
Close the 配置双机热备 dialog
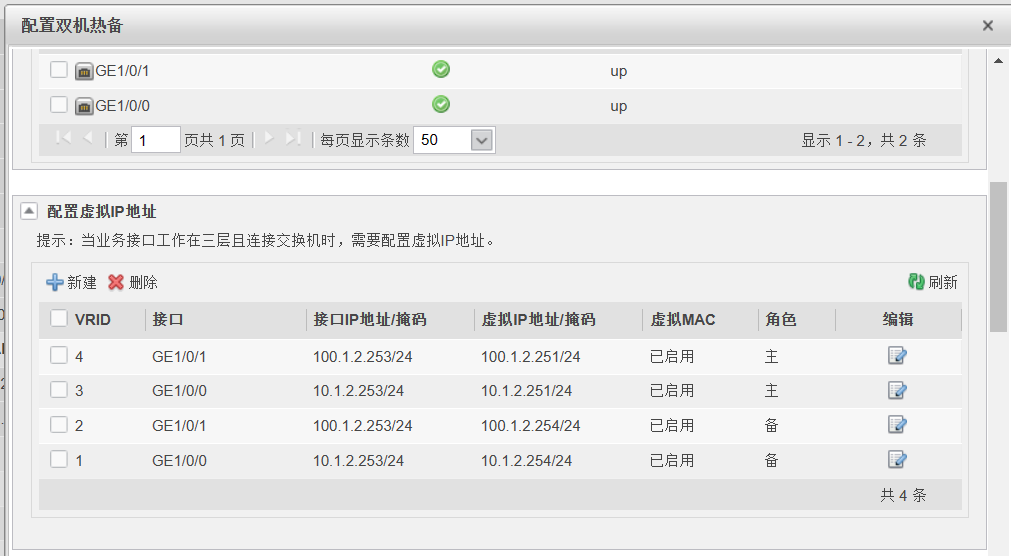[x=987, y=26]
